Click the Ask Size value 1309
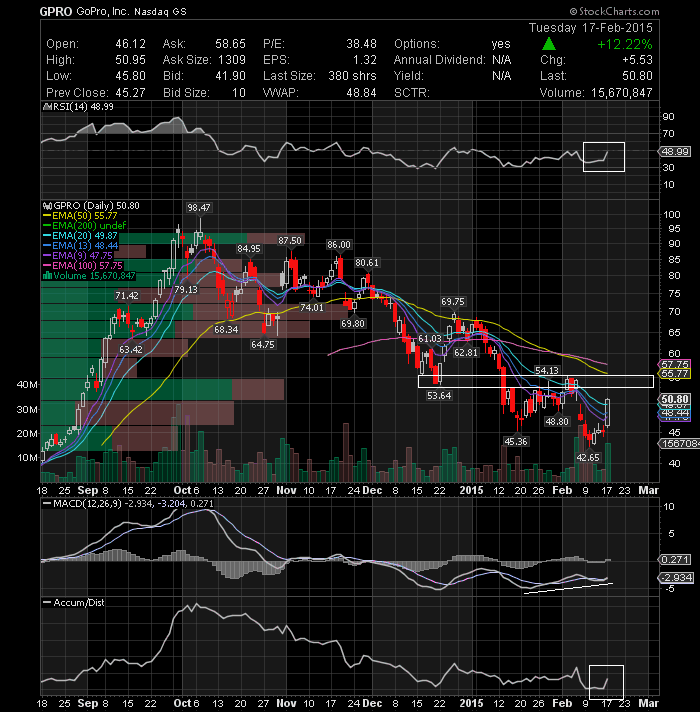700x712 pixels. pyautogui.click(x=232, y=60)
